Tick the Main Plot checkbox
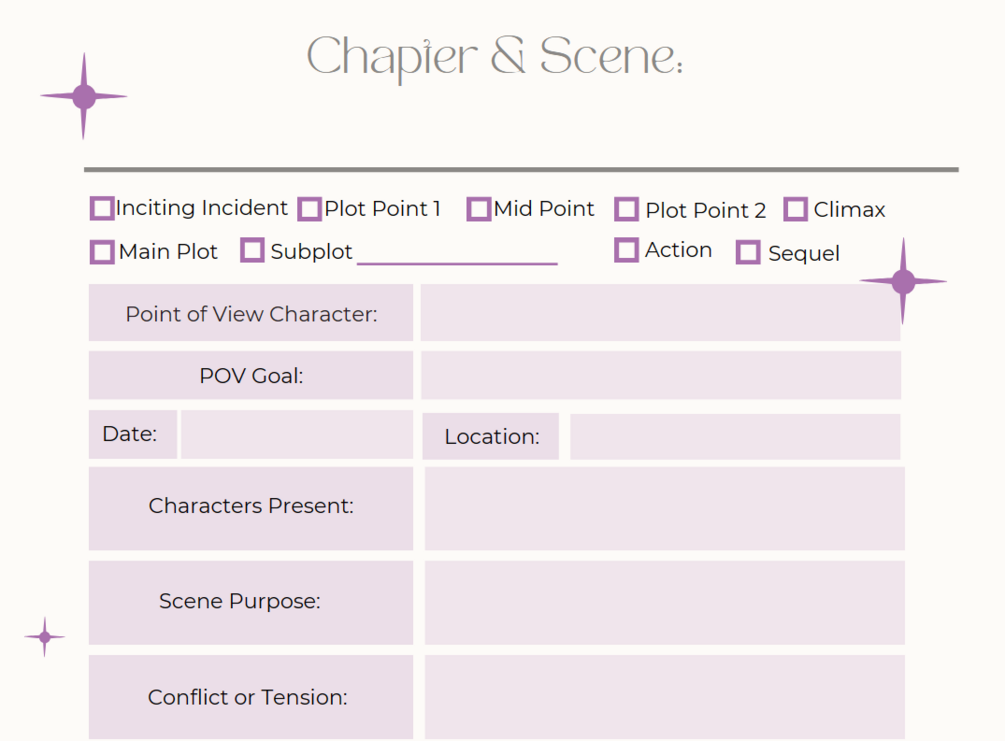1005x741 pixels. click(x=102, y=252)
